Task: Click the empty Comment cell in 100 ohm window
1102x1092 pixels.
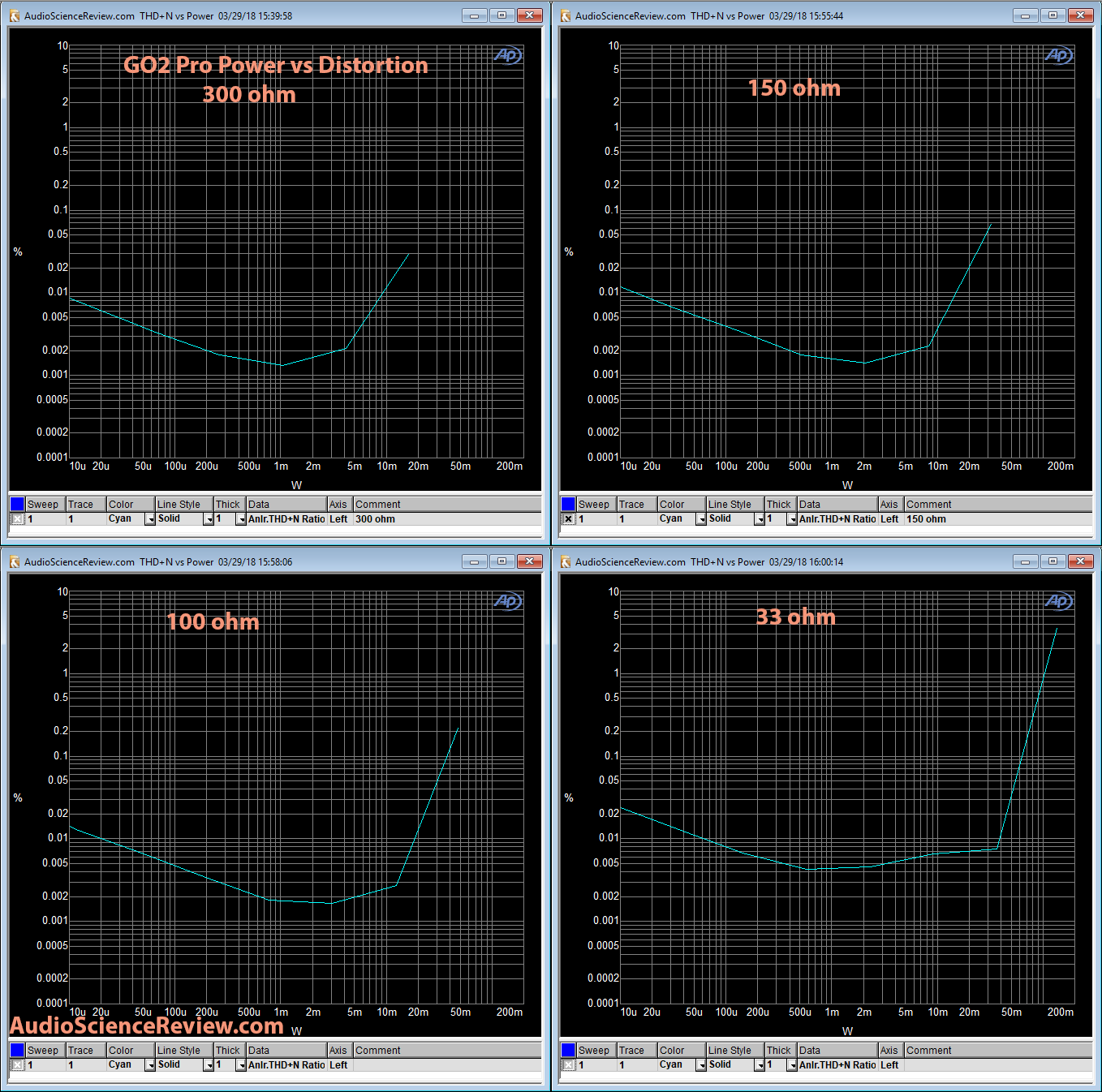Action: tap(447, 1065)
